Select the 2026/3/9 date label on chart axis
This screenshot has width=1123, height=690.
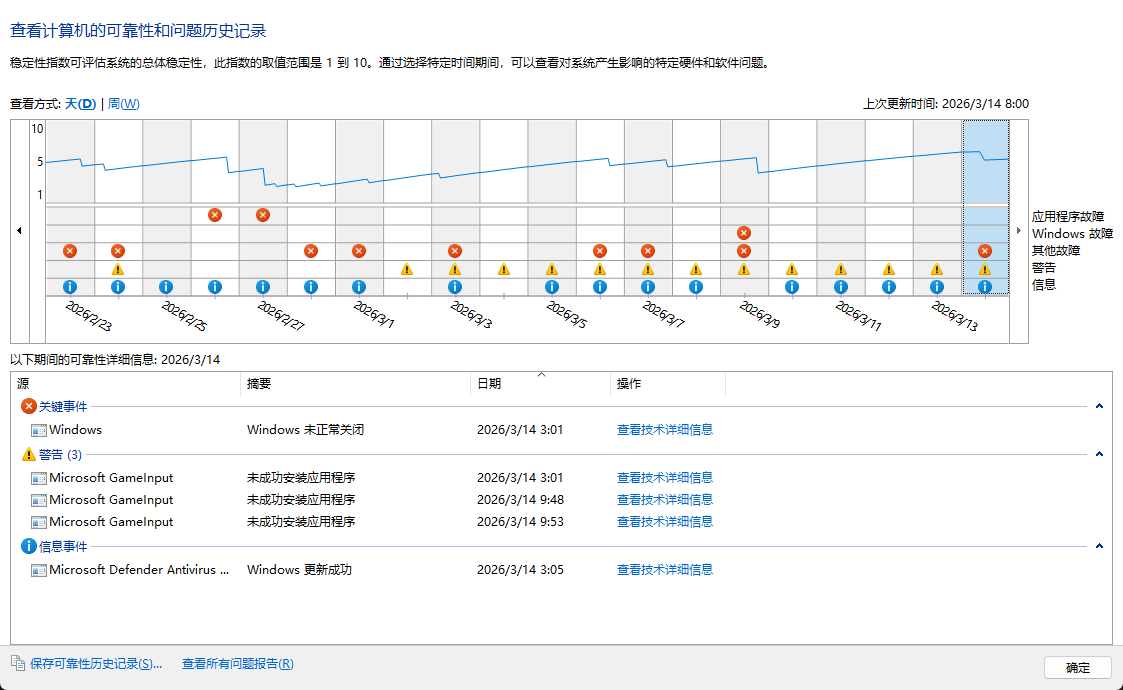point(759,315)
